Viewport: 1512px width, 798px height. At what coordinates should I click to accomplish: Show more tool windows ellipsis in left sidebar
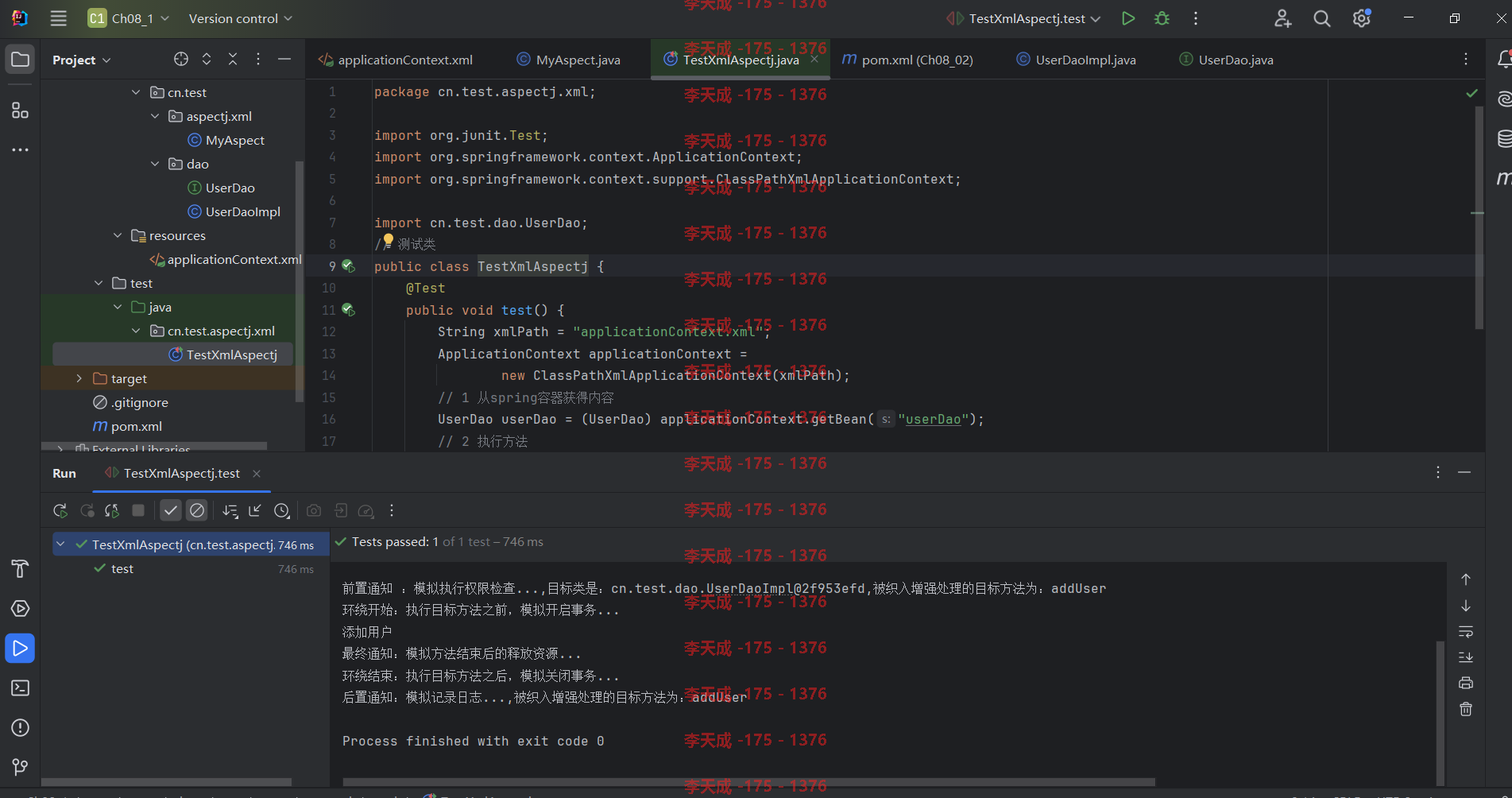[21, 149]
